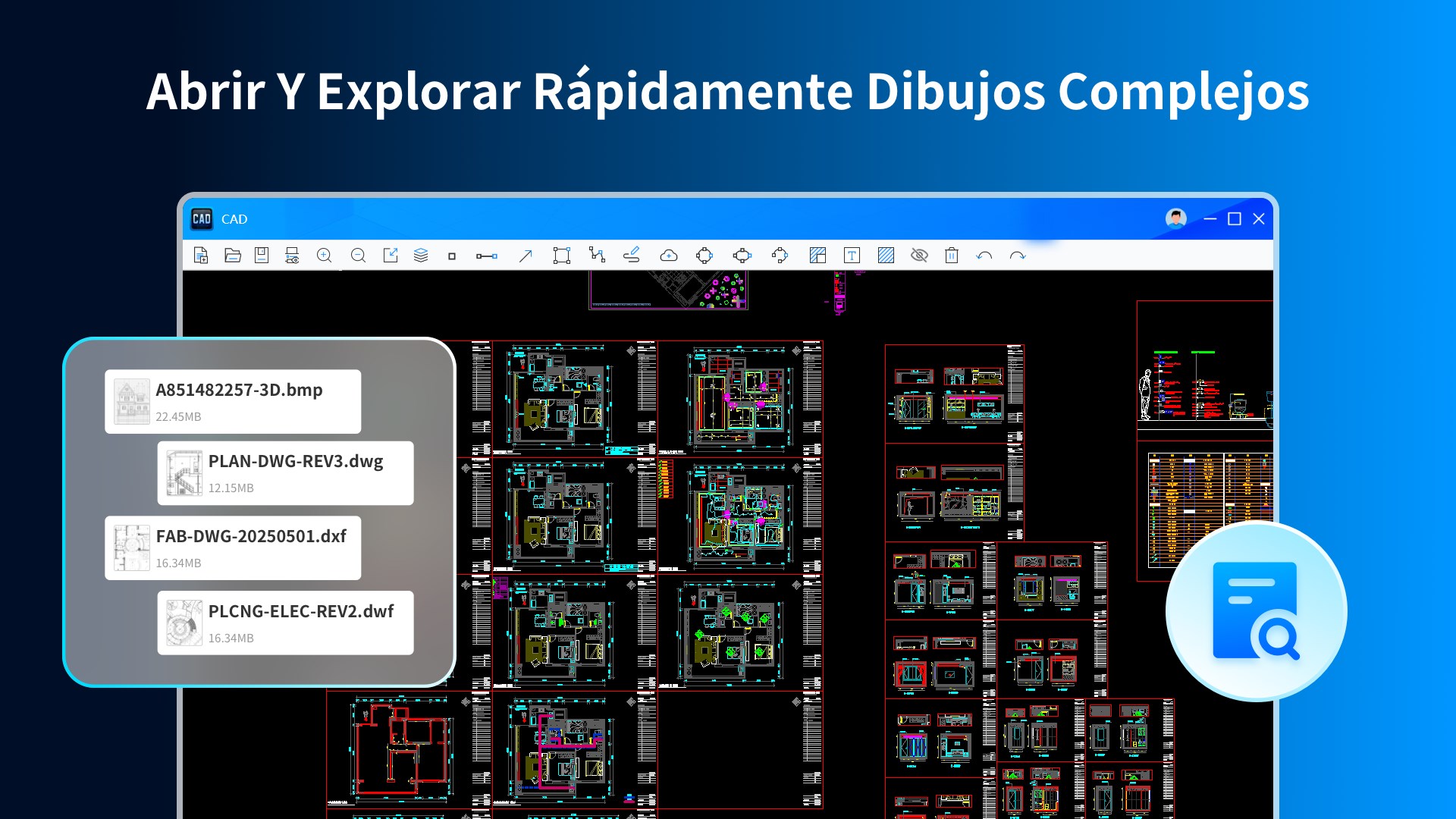Viewport: 1456px width, 819px height.
Task: Select the rectangle tool
Action: pyautogui.click(x=561, y=256)
